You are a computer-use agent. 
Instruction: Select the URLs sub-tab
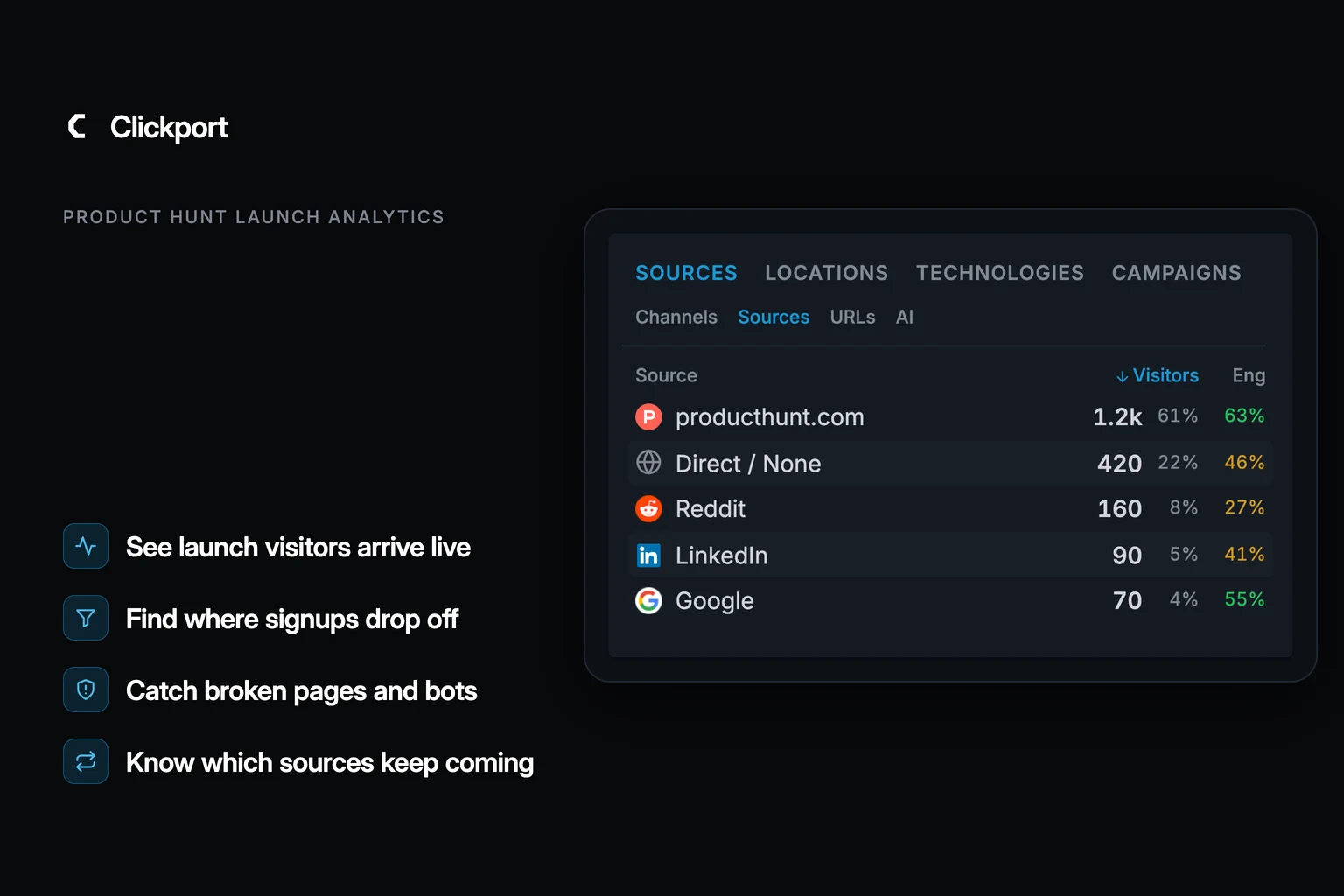[852, 317]
